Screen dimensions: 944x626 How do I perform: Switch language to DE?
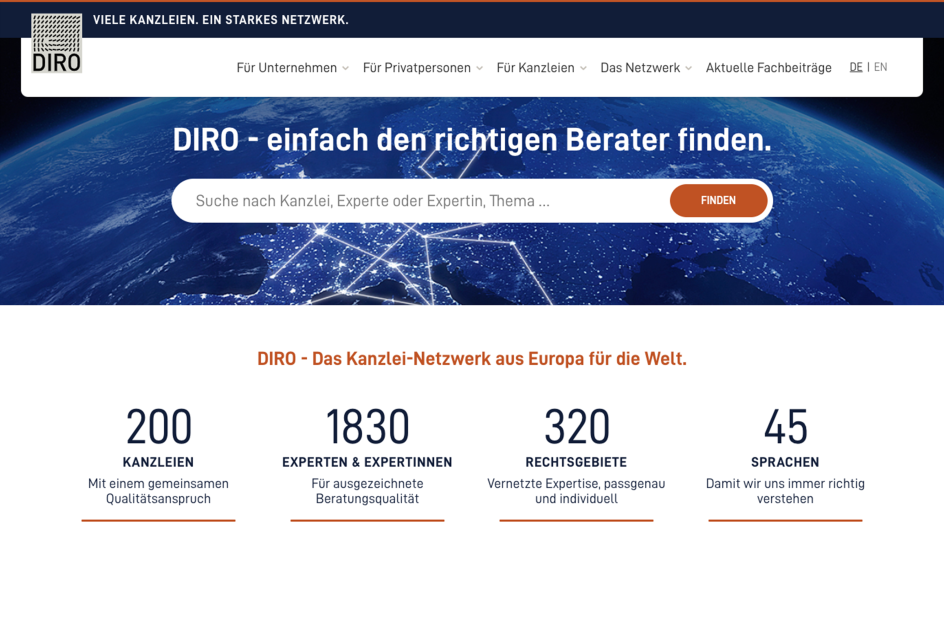856,67
